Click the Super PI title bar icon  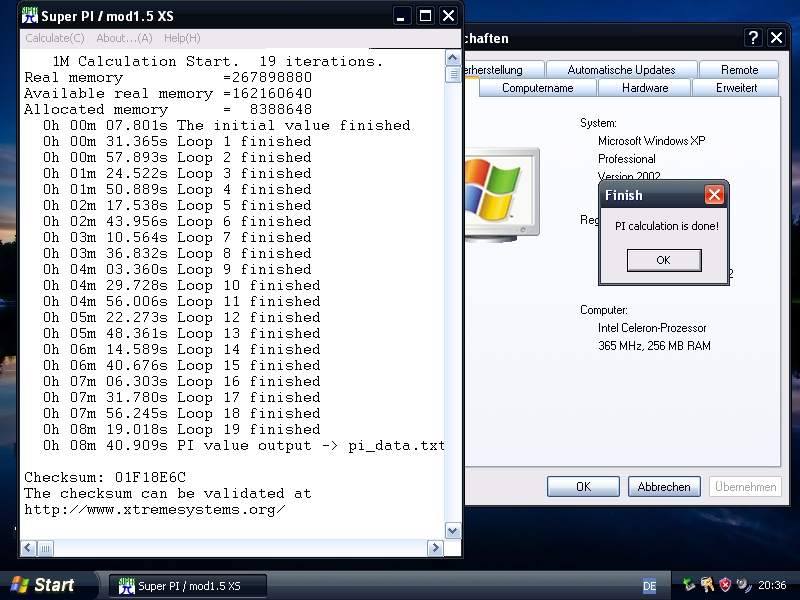(30, 15)
